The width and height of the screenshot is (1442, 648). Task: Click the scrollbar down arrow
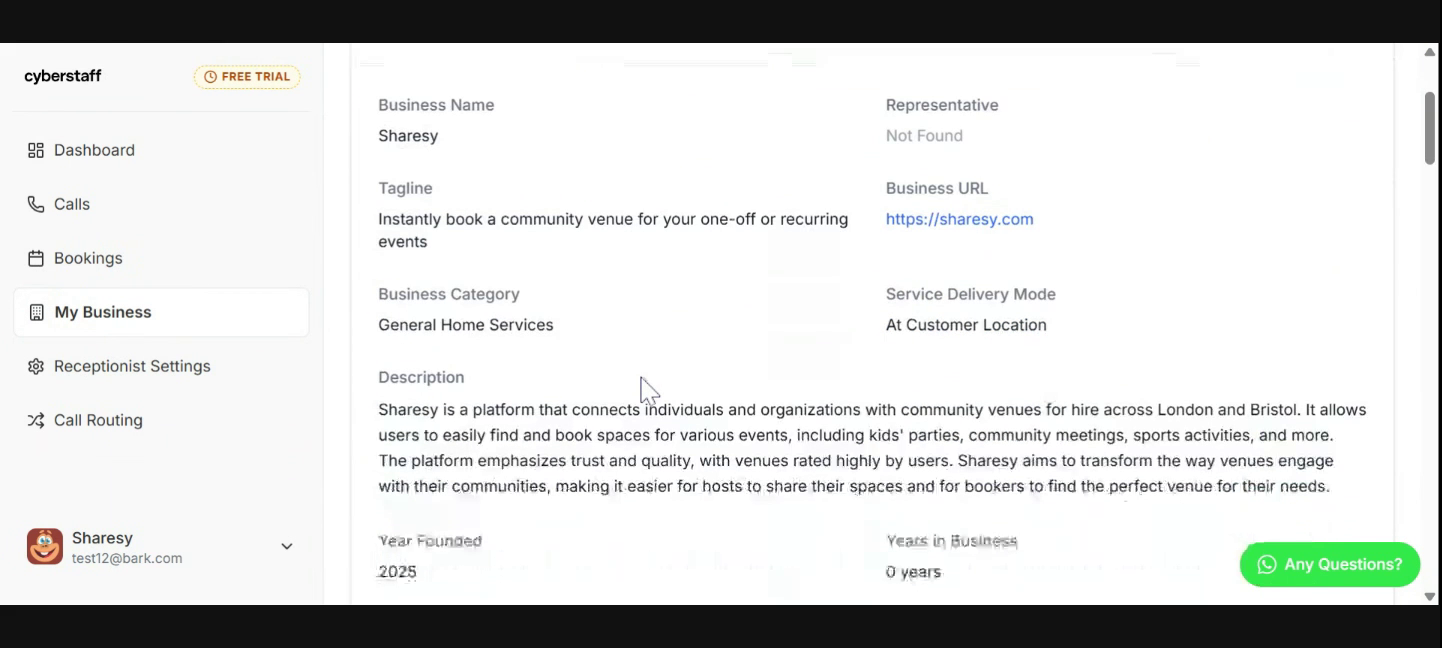point(1430,596)
